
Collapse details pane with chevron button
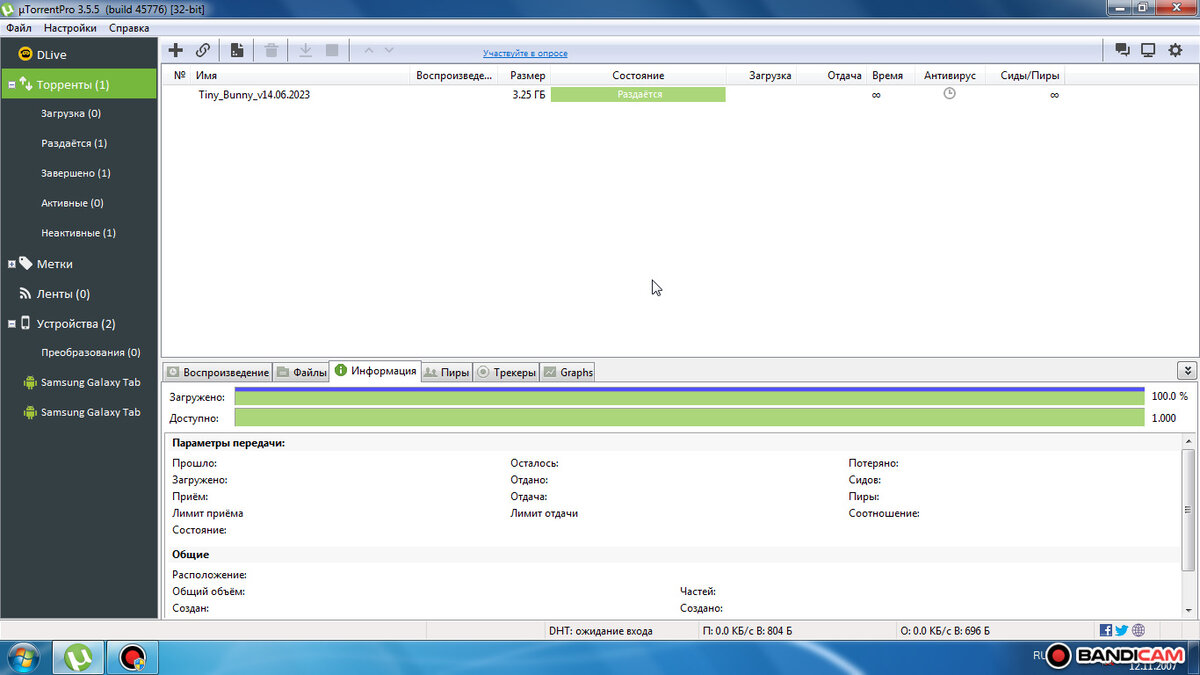[1187, 371]
